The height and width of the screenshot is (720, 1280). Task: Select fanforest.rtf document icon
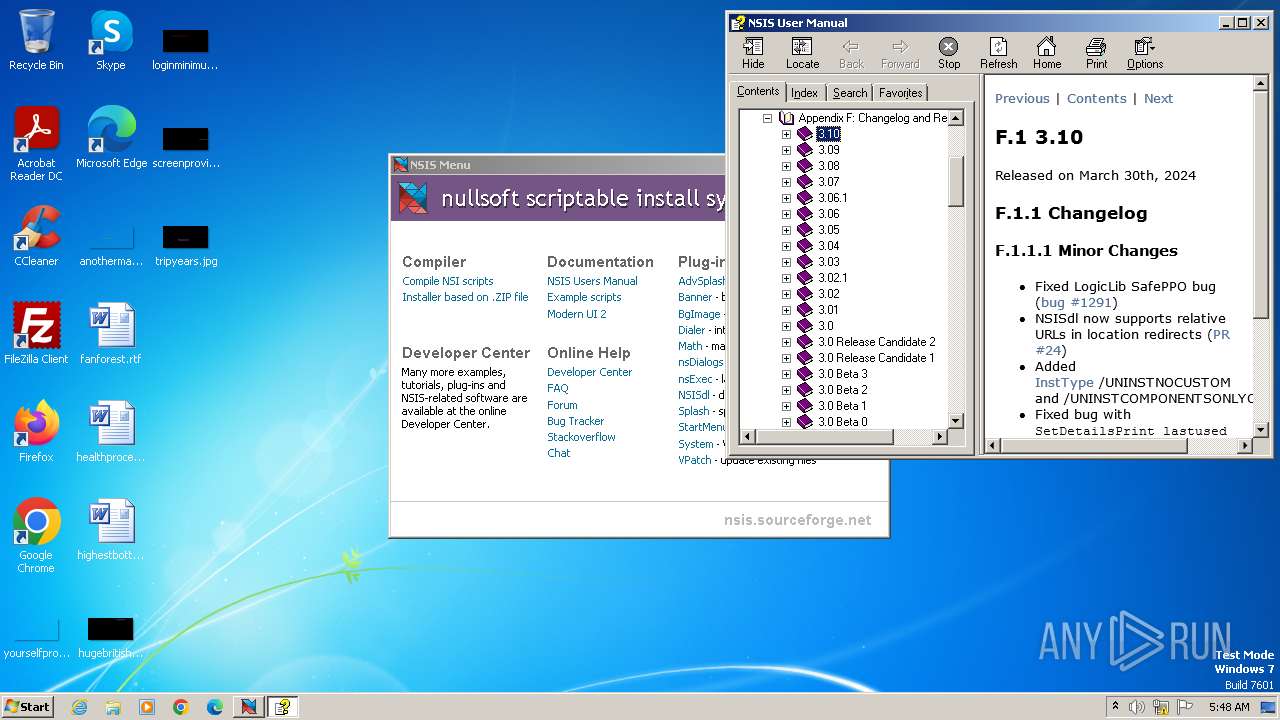[x=111, y=334]
